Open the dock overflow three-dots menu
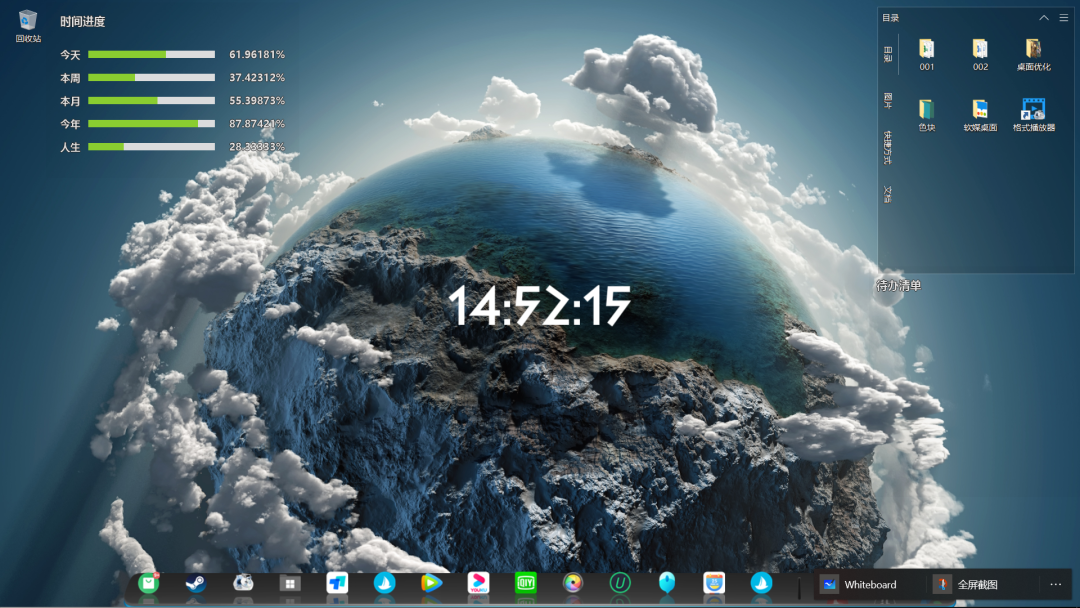Viewport: 1080px width, 608px height. (1056, 585)
